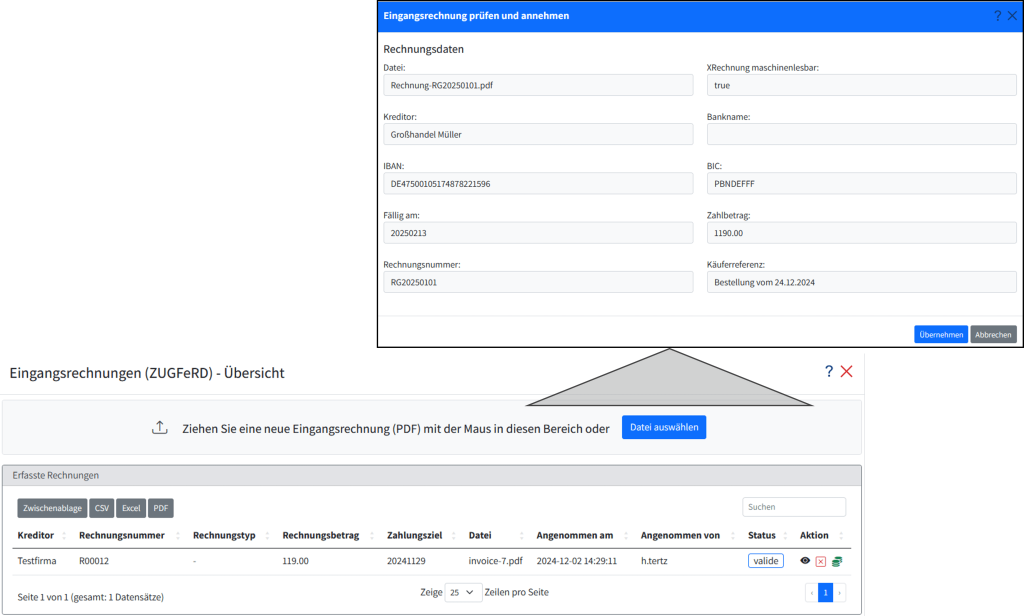
Task: Click the upload arrow icon in the drop area
Action: (160, 426)
